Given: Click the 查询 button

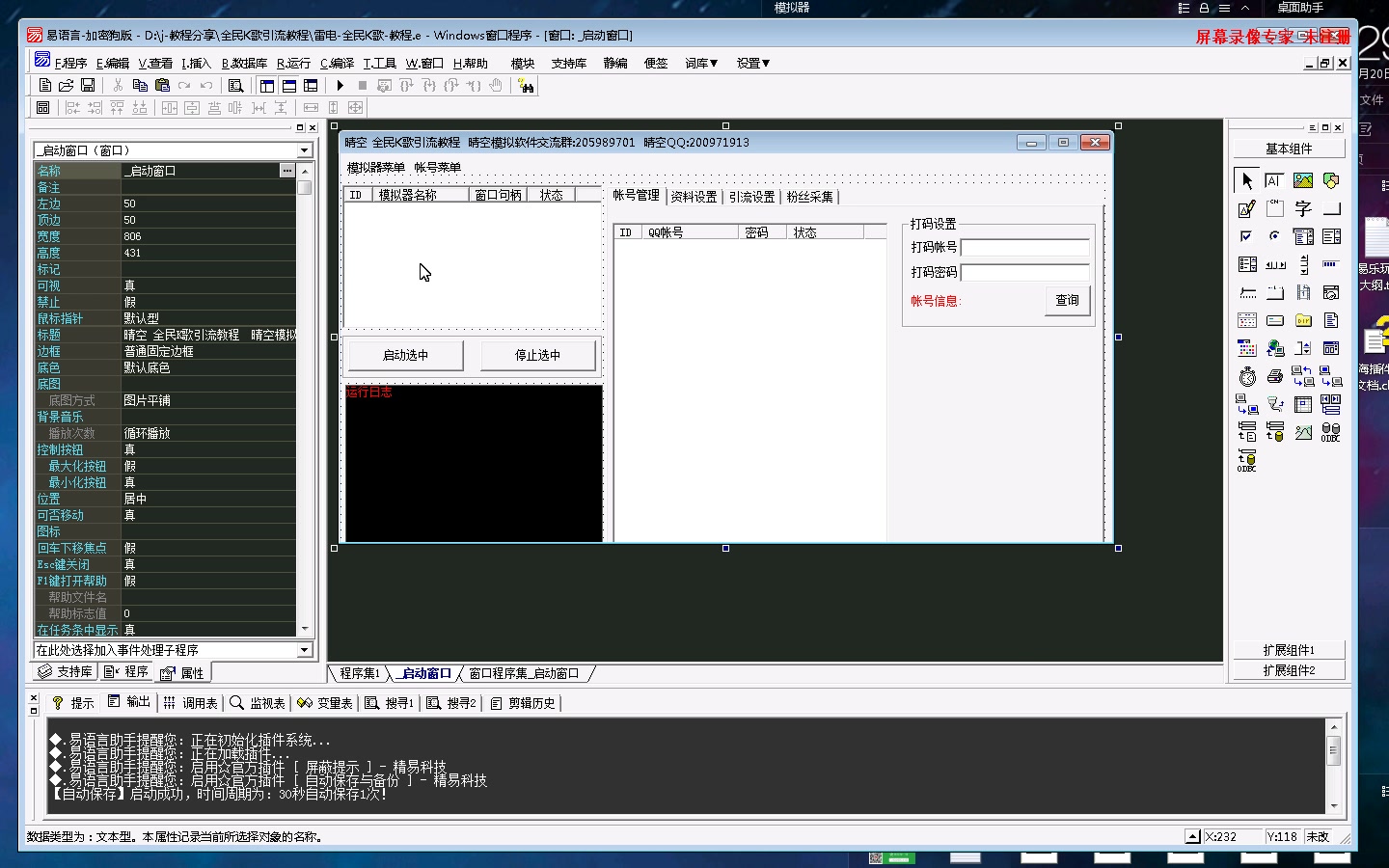Looking at the screenshot, I should tap(1068, 300).
